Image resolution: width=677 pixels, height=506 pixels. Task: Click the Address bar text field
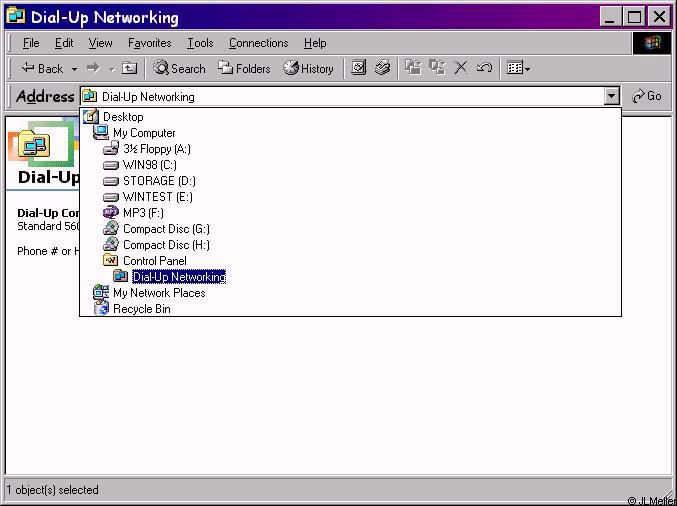[342, 96]
